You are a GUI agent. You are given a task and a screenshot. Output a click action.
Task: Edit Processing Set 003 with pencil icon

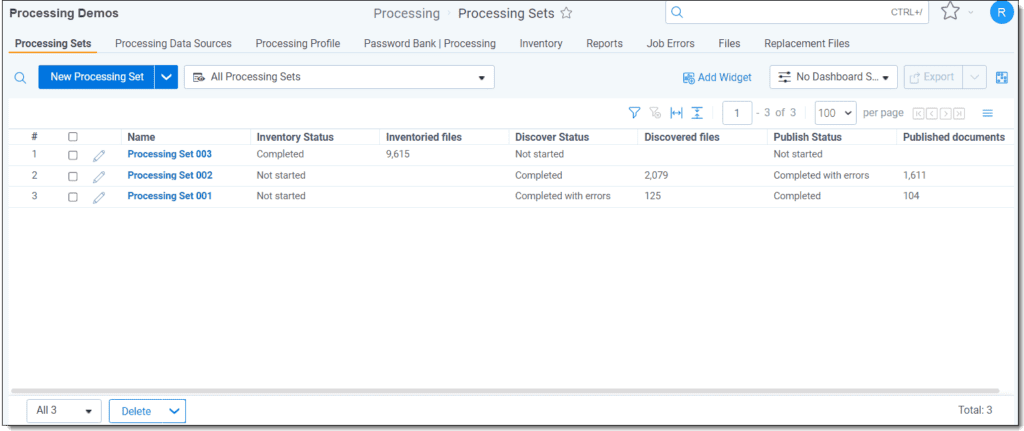tap(99, 155)
